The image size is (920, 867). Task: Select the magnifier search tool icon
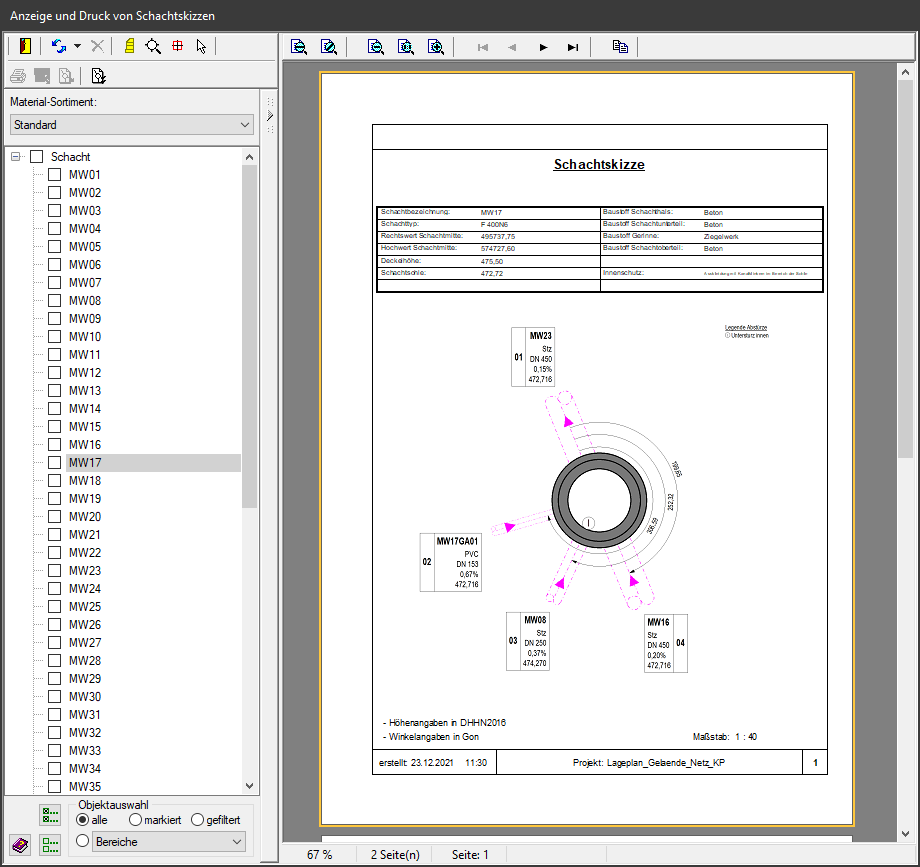point(153,46)
